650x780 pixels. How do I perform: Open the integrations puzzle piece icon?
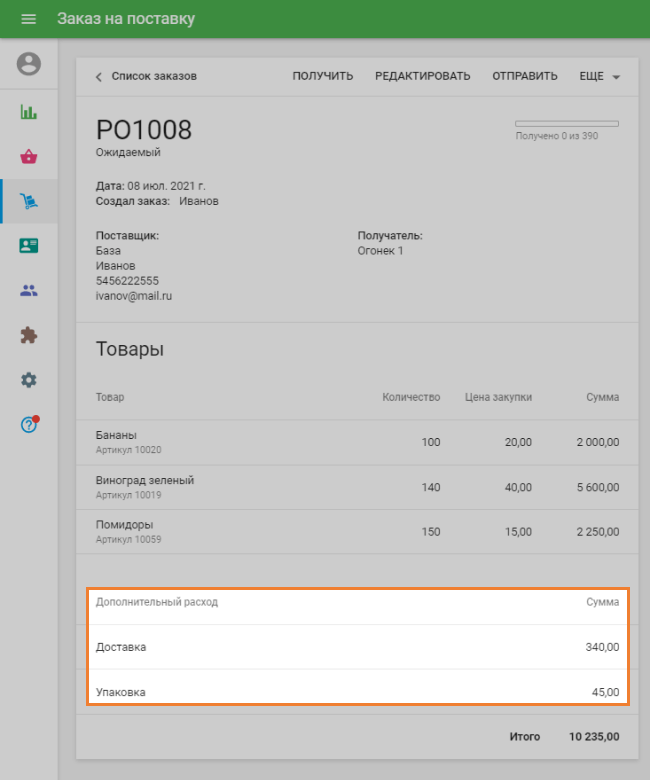point(29,336)
